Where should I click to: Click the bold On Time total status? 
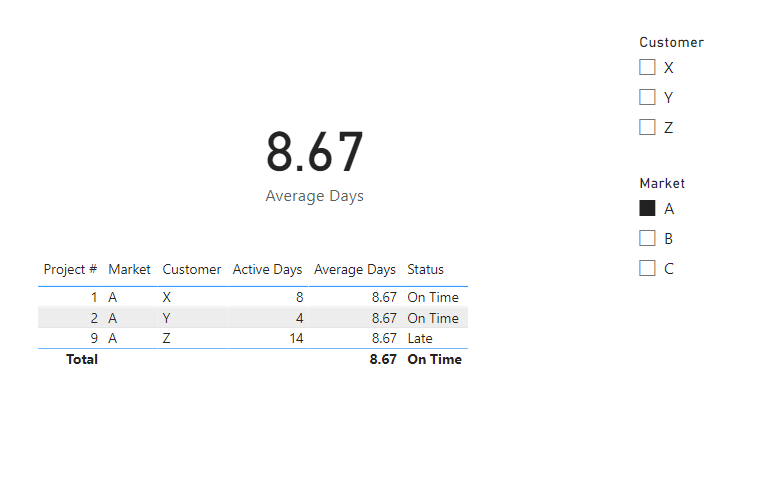click(x=435, y=360)
